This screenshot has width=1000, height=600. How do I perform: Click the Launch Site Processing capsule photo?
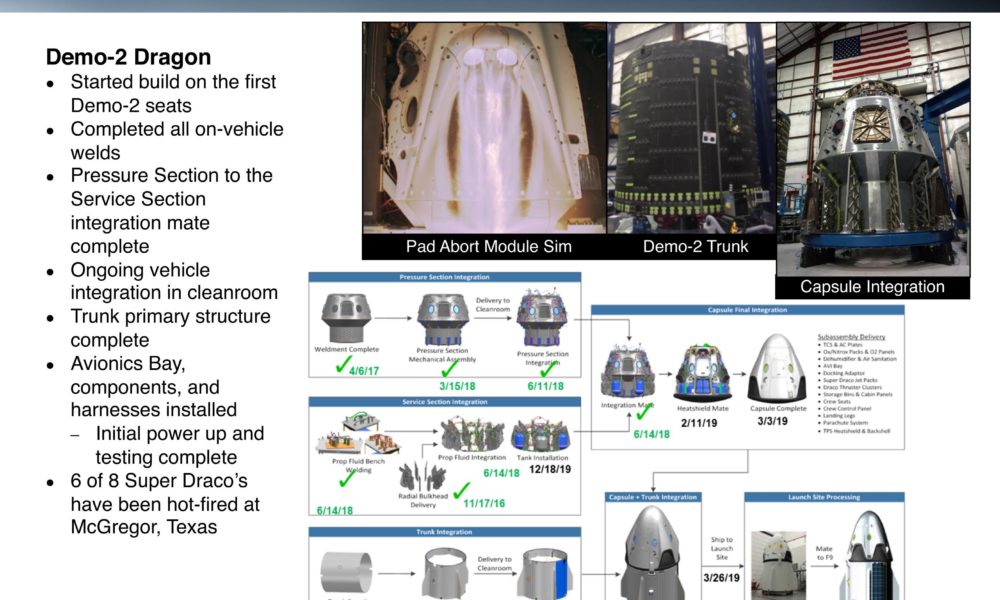(x=778, y=565)
